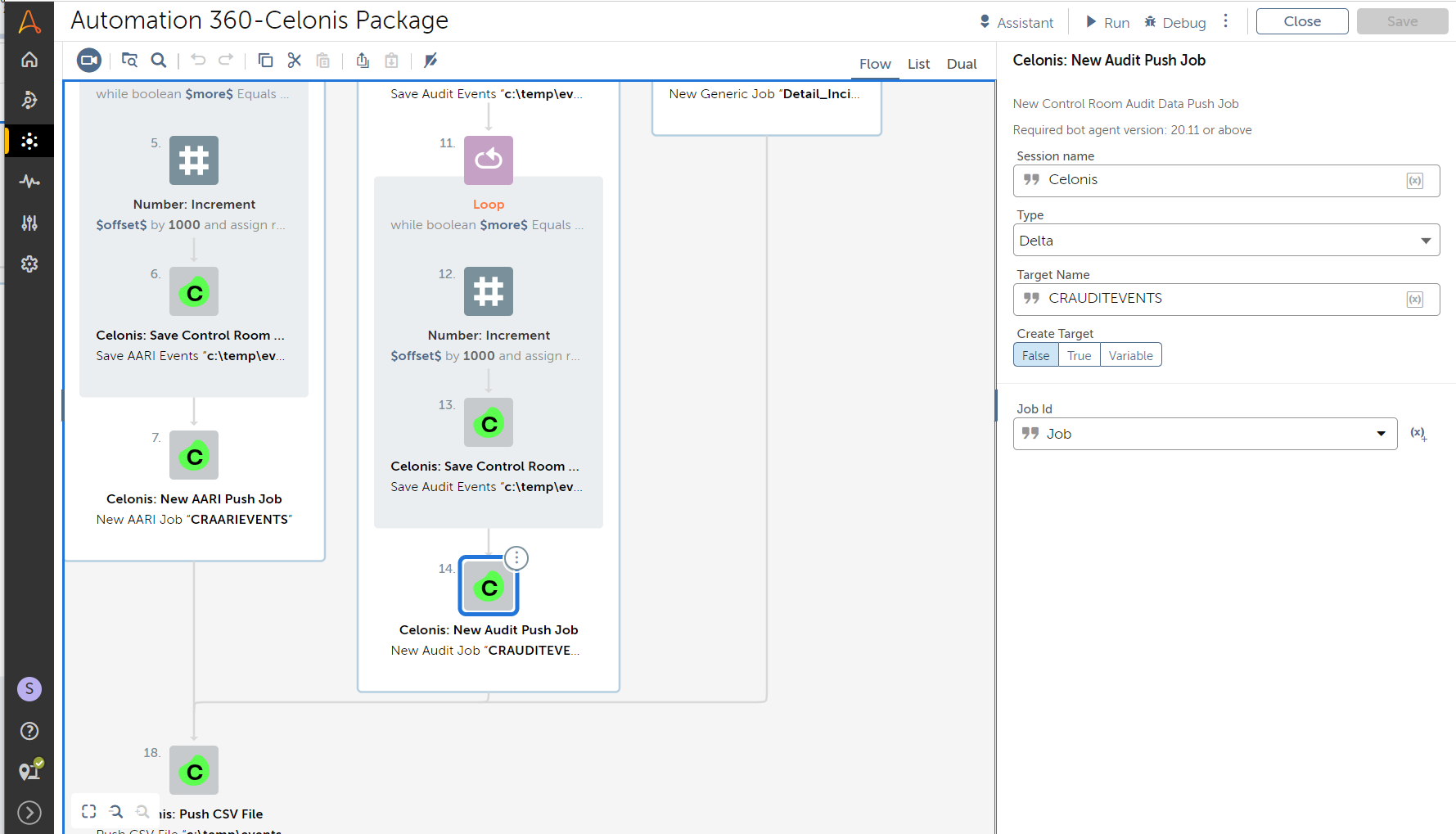Set Create Target to False
Image resolution: width=1456 pixels, height=834 pixels.
pos(1035,355)
